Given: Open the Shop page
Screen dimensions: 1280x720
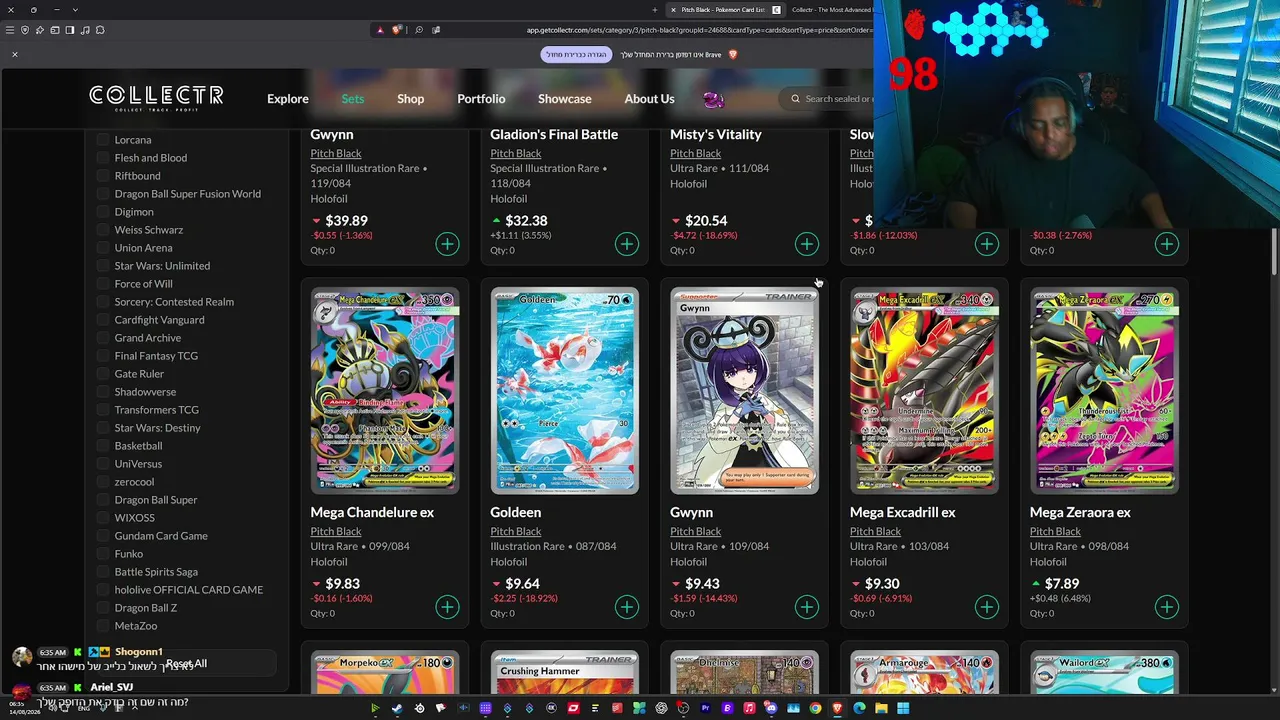Looking at the screenshot, I should pyautogui.click(x=411, y=99).
